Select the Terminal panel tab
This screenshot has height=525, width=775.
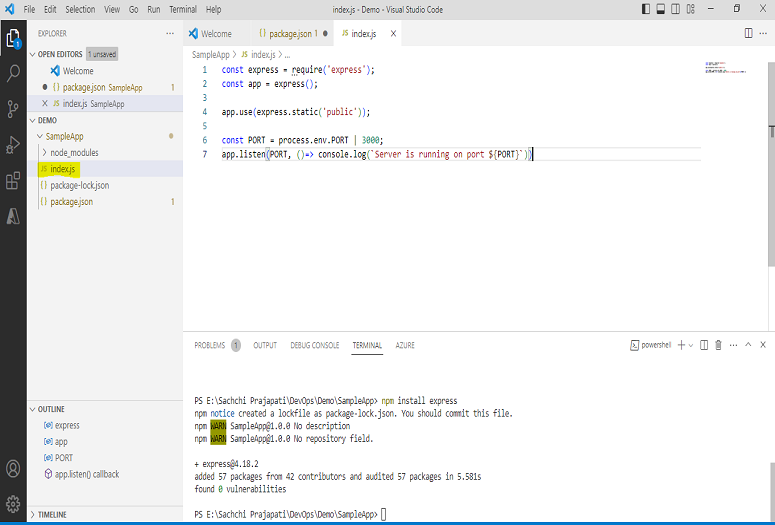pyautogui.click(x=367, y=345)
